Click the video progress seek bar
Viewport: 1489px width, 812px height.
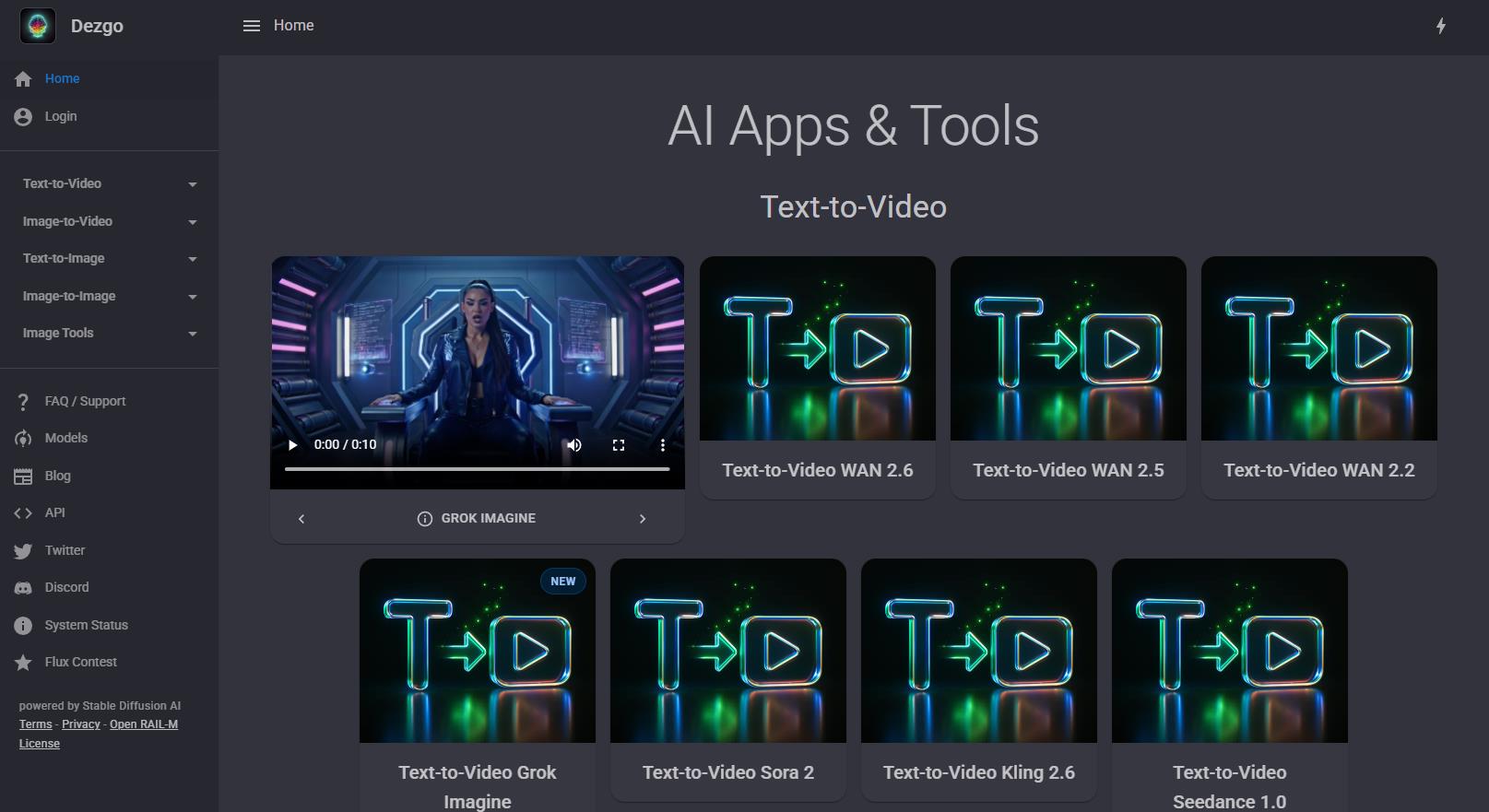click(x=477, y=469)
